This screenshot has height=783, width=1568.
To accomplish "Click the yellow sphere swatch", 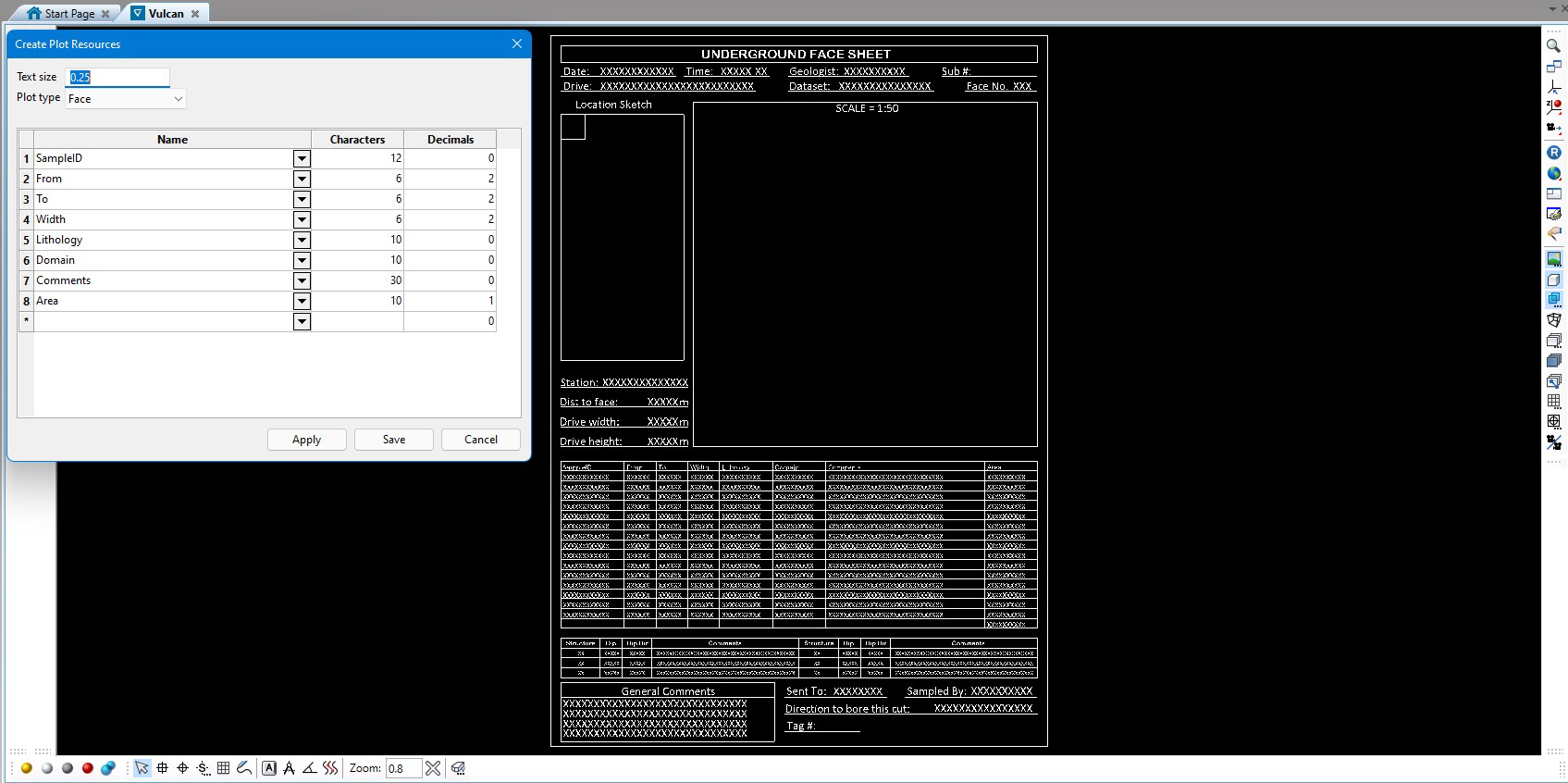I will click(x=27, y=768).
